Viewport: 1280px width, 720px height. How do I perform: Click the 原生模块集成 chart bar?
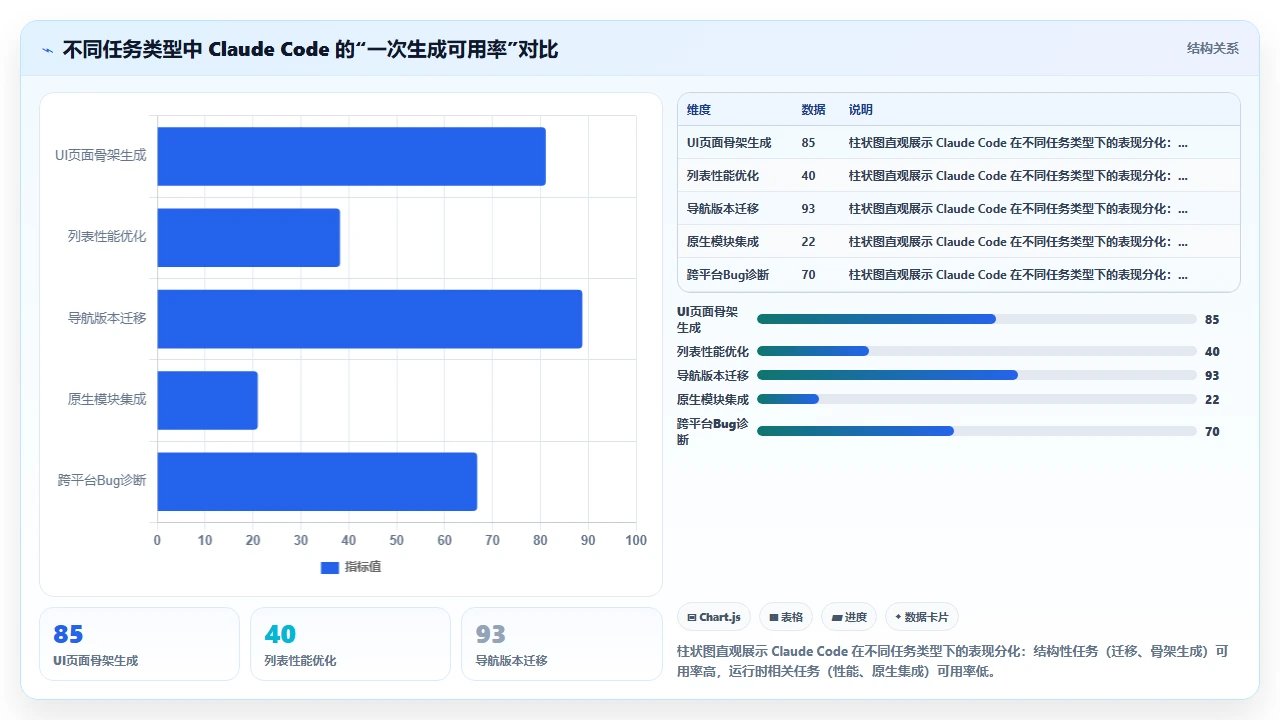click(207, 400)
